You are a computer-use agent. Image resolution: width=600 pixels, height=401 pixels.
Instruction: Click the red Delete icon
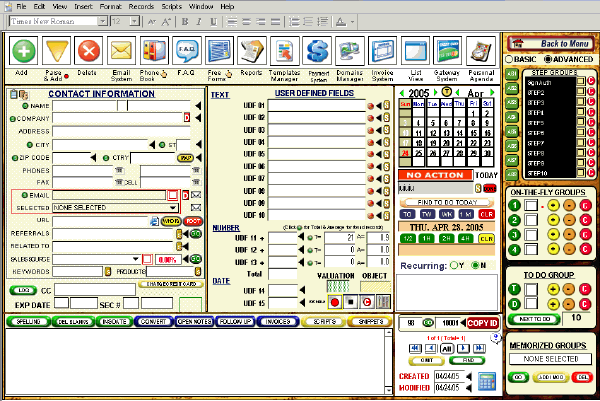pos(88,51)
